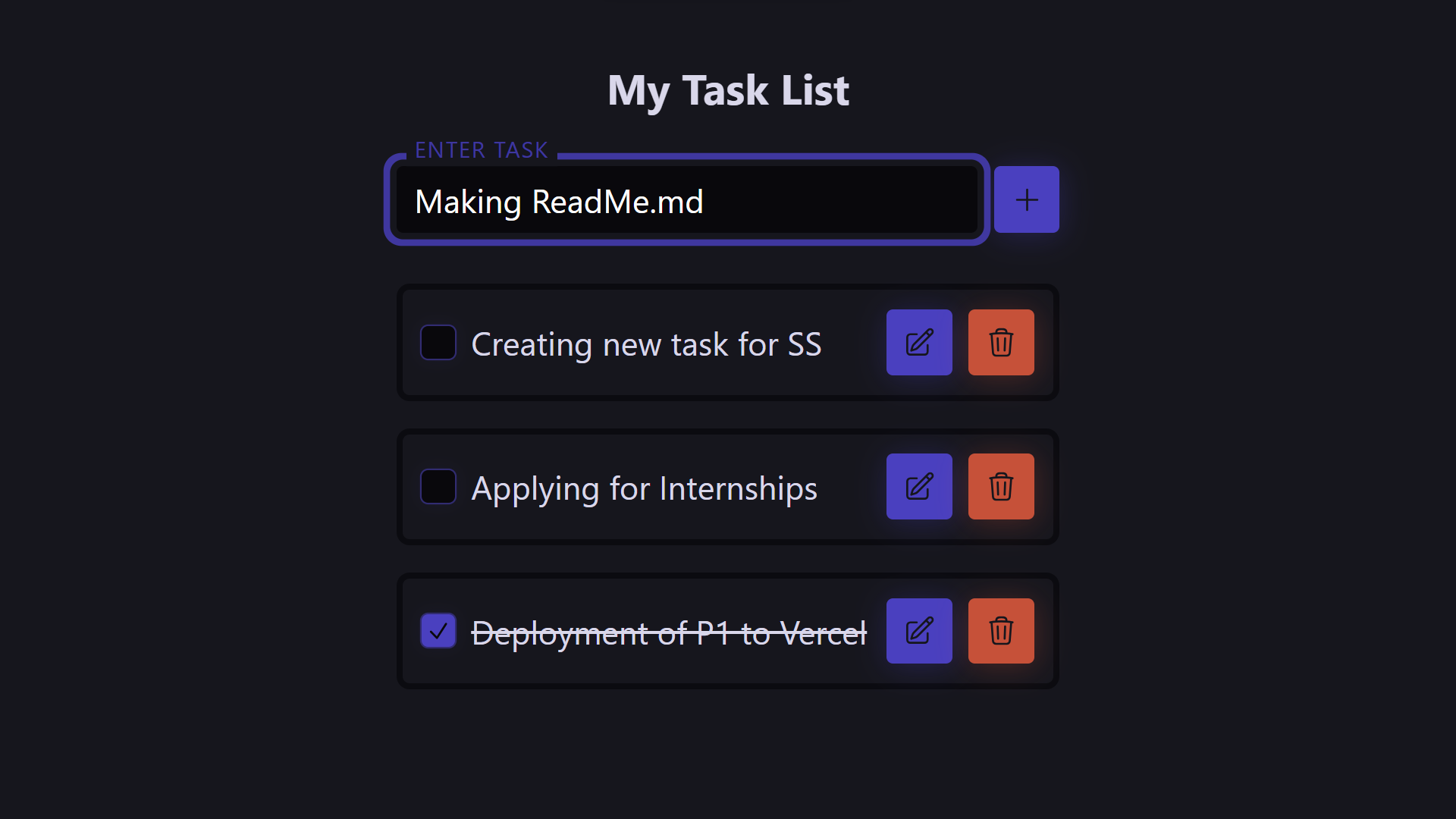Click the 'Creating new task for SS' text
Screen dimensions: 1456x819
pyautogui.click(x=645, y=344)
